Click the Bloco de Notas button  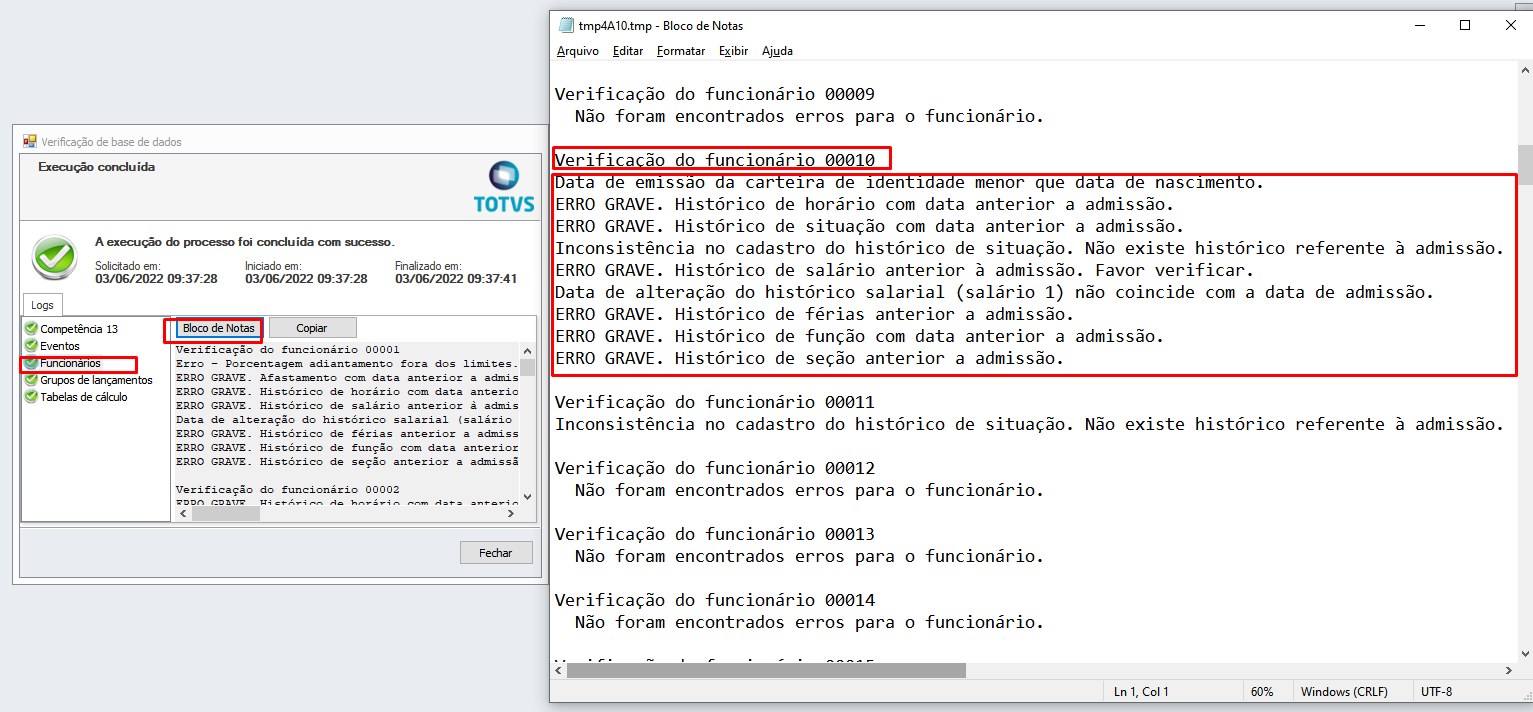coord(219,328)
